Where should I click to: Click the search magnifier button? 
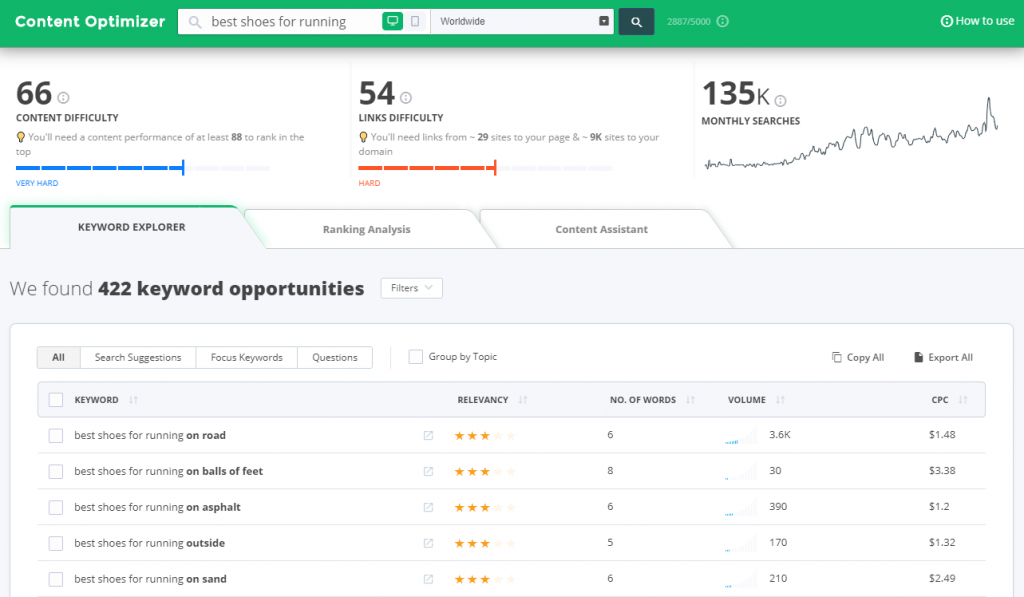point(636,22)
